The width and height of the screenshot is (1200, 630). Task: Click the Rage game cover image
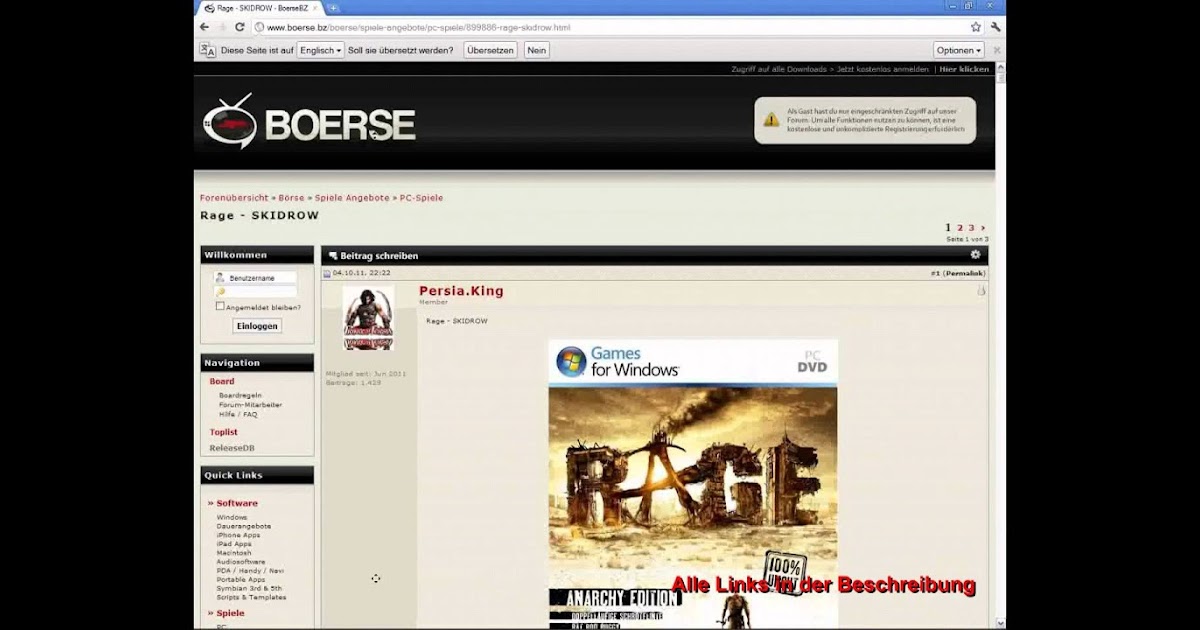point(693,485)
